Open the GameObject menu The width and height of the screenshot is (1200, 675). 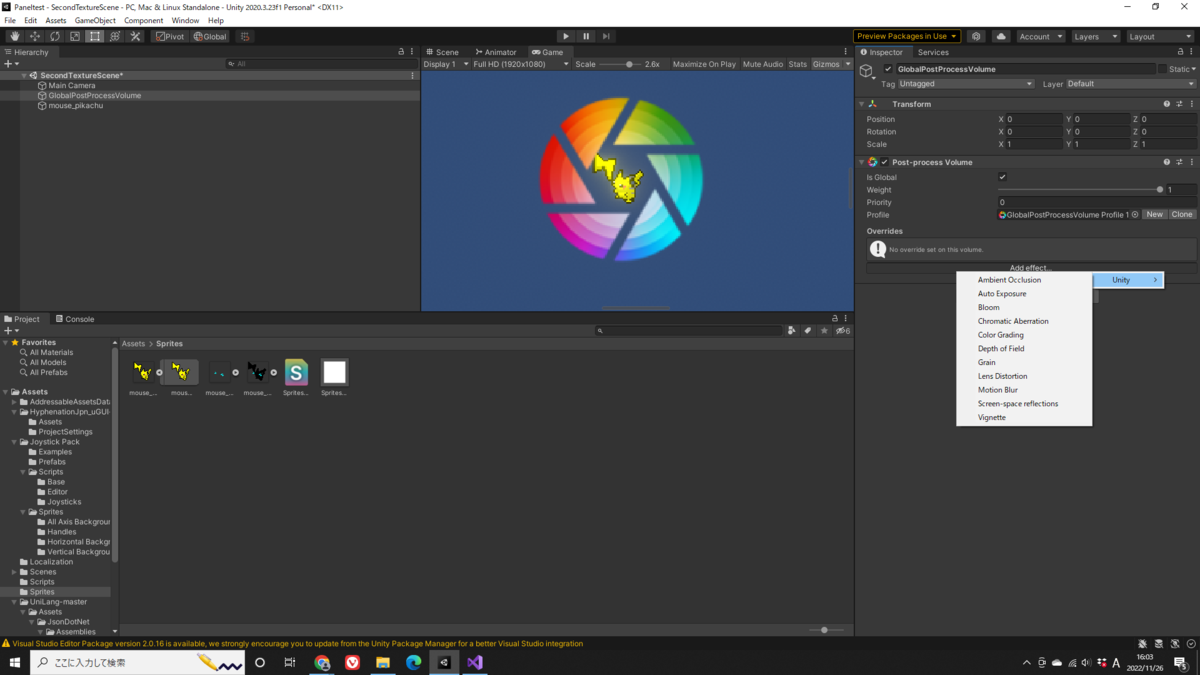coord(95,20)
